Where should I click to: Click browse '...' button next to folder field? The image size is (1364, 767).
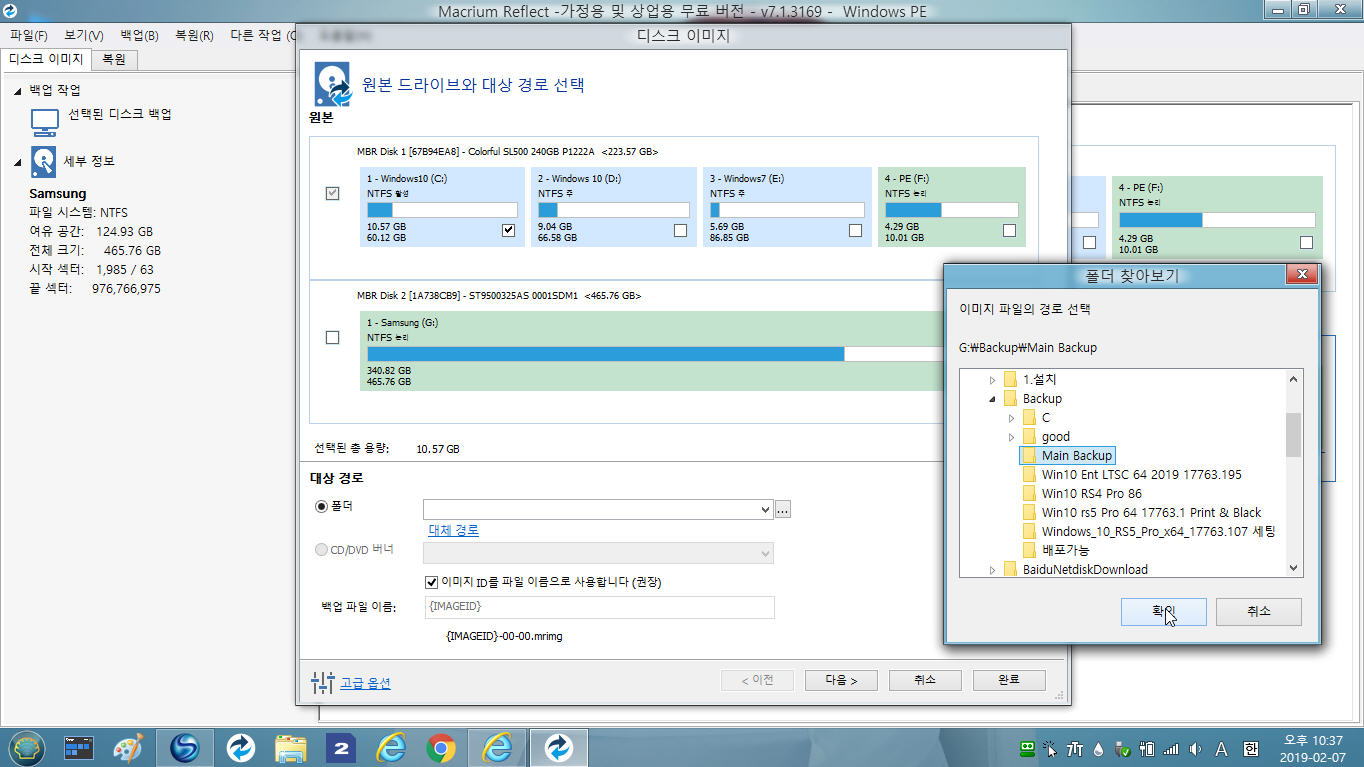(x=783, y=509)
